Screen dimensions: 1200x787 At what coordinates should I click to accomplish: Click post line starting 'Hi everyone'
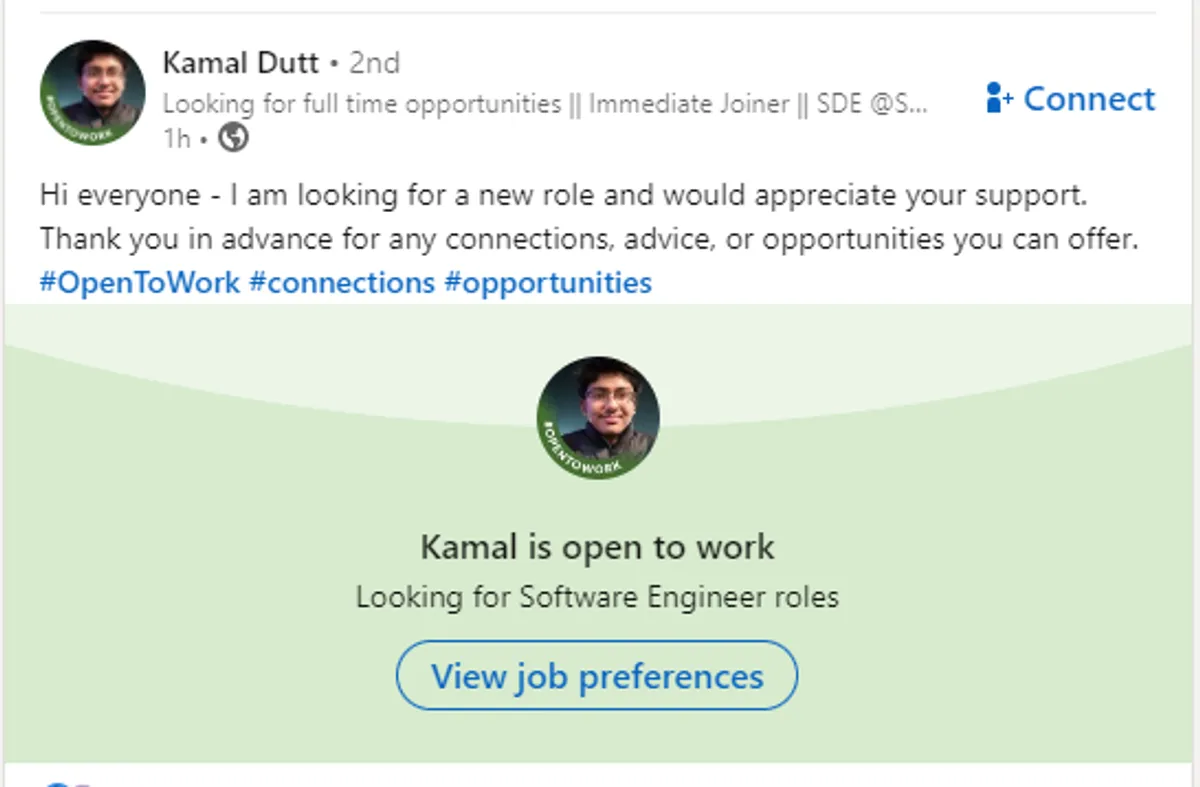coord(562,195)
